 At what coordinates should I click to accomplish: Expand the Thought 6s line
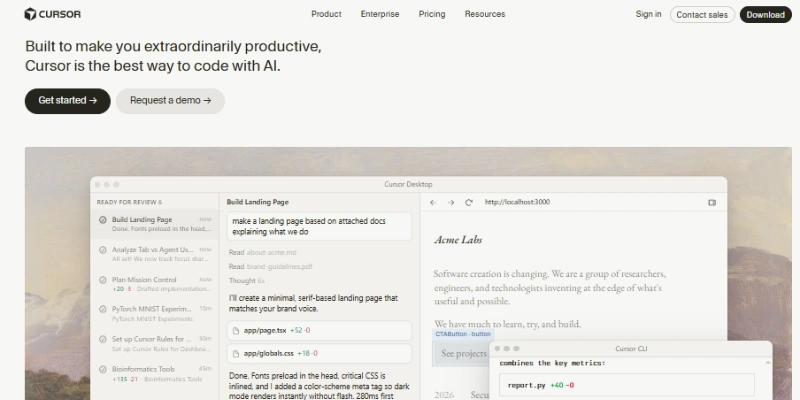coord(246,281)
